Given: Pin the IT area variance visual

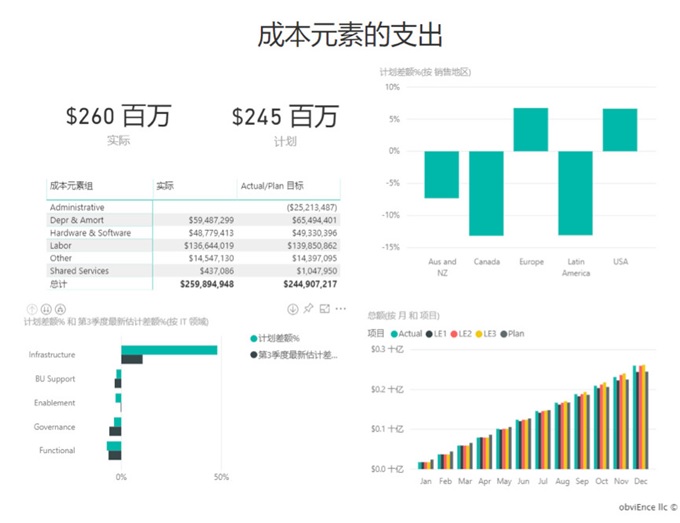Looking at the screenshot, I should 309,308.
